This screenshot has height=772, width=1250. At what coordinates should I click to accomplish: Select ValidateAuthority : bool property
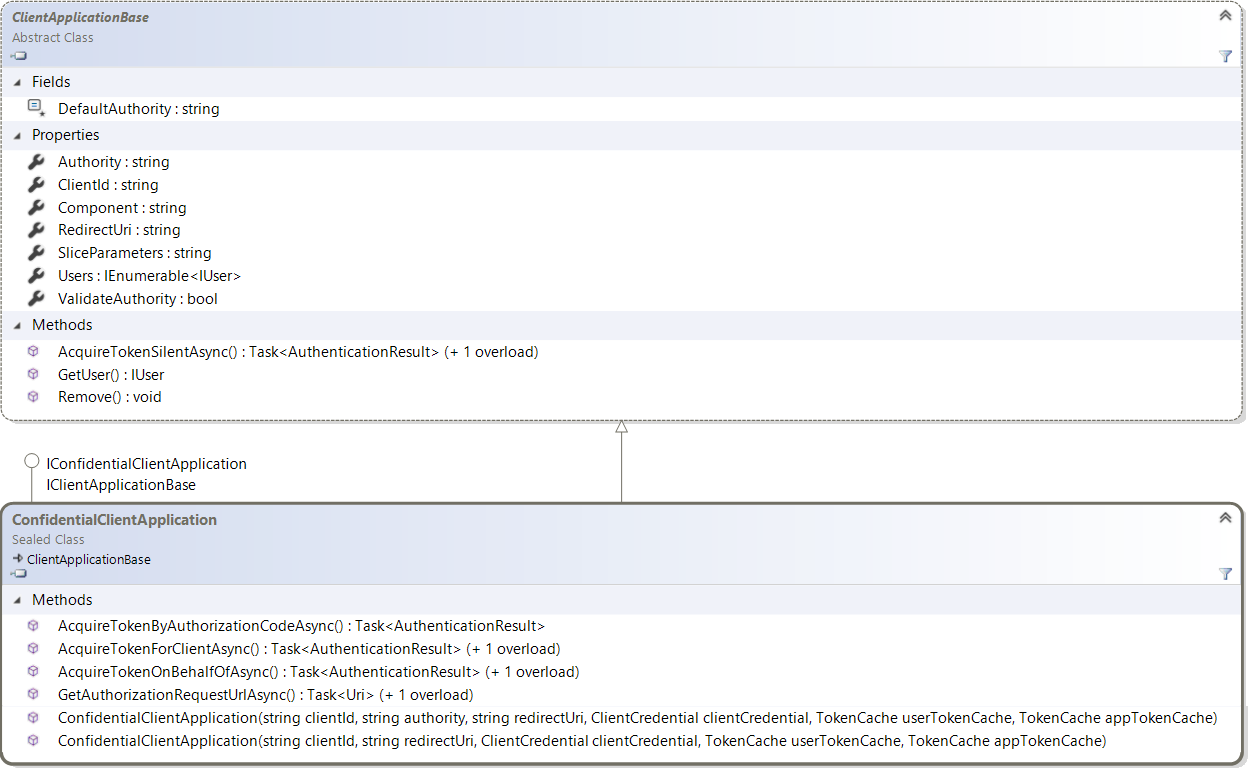137,298
